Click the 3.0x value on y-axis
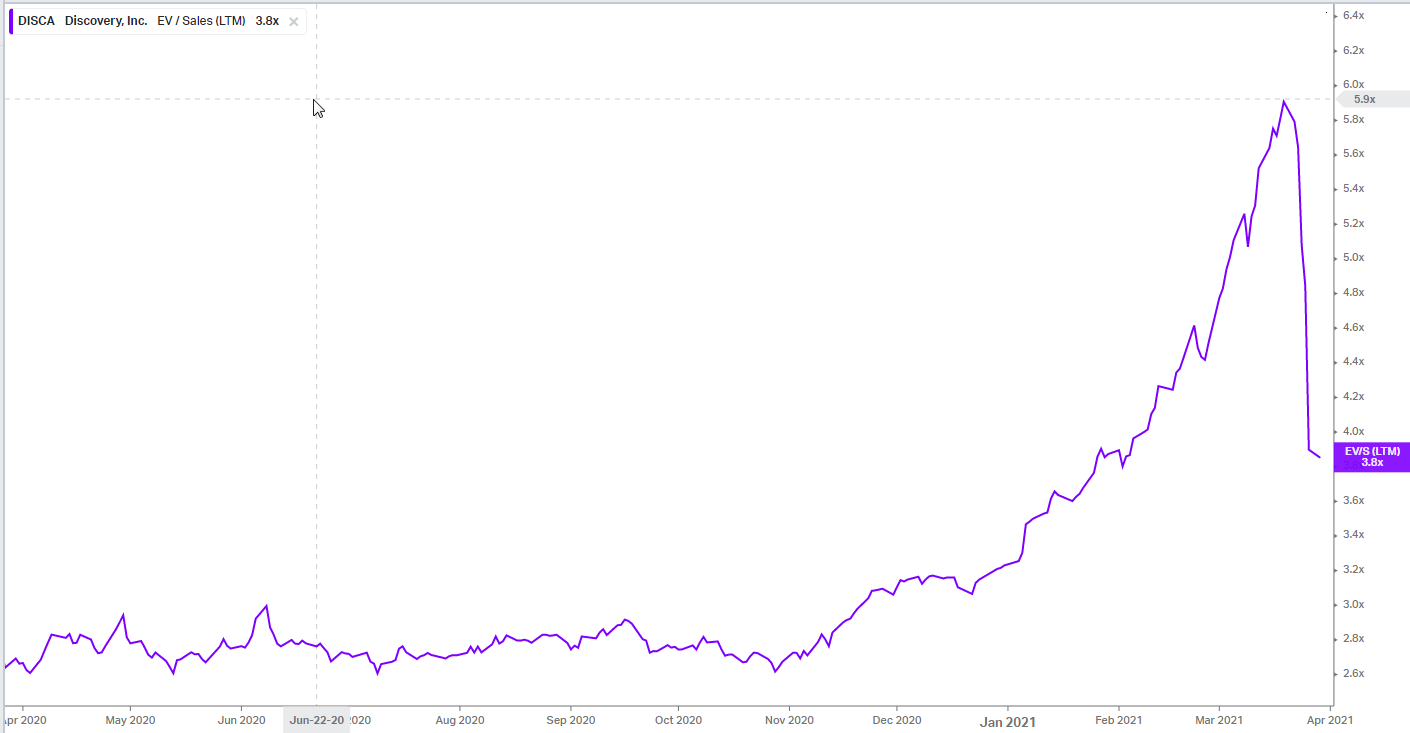Viewport: 1410px width, 733px height. [x=1353, y=604]
